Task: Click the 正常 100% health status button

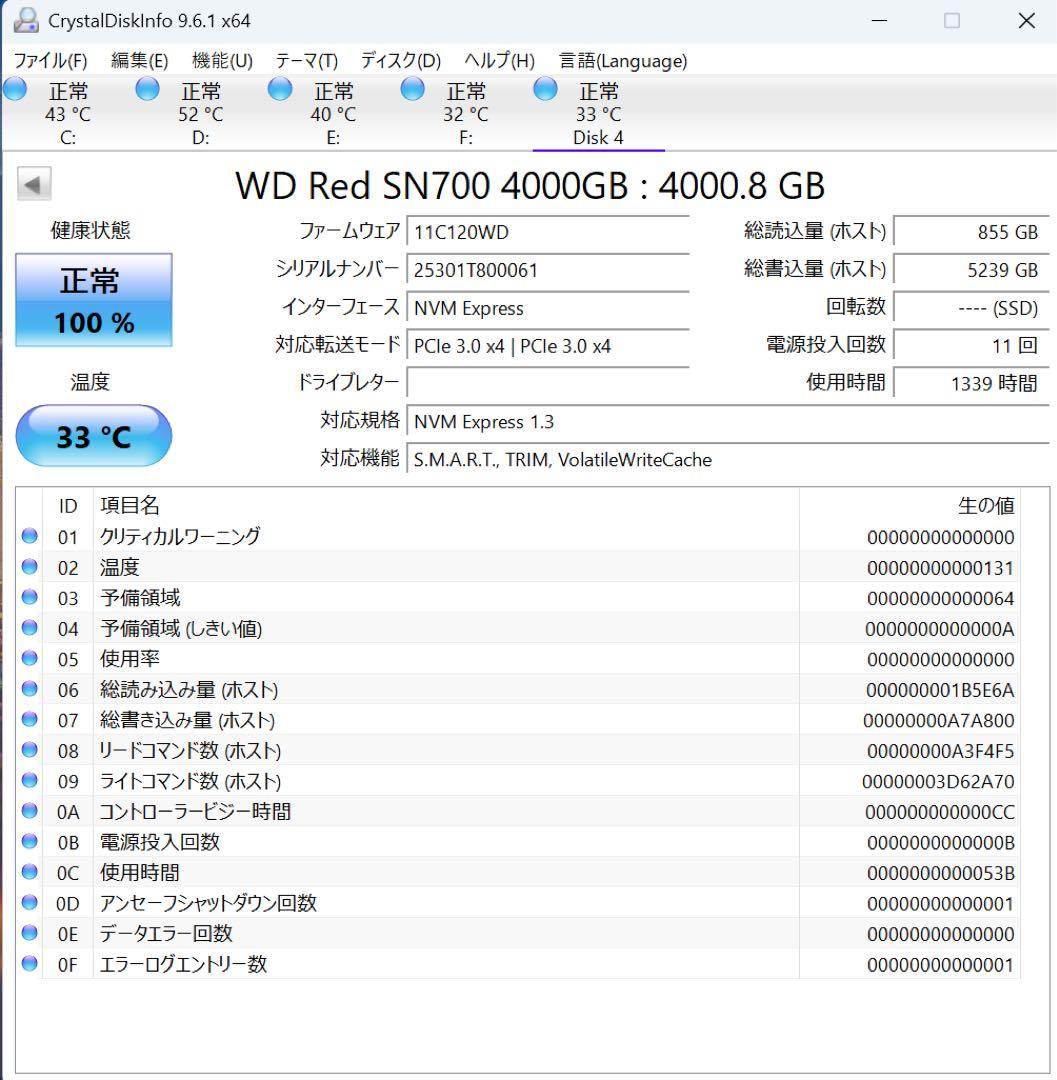Action: 93,299
